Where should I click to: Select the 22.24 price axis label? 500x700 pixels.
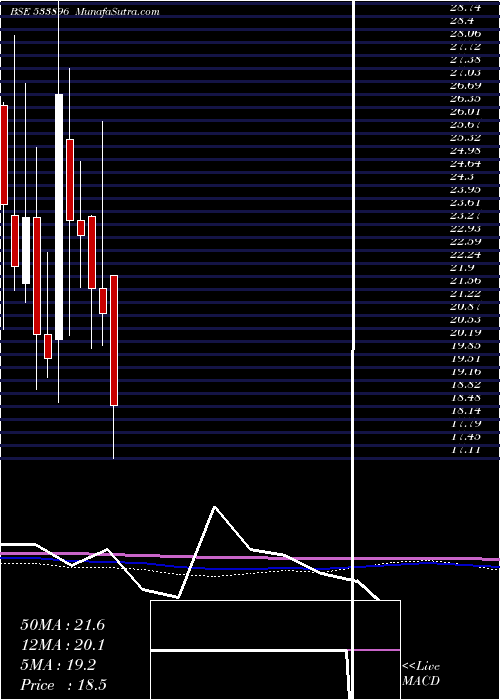click(466, 254)
